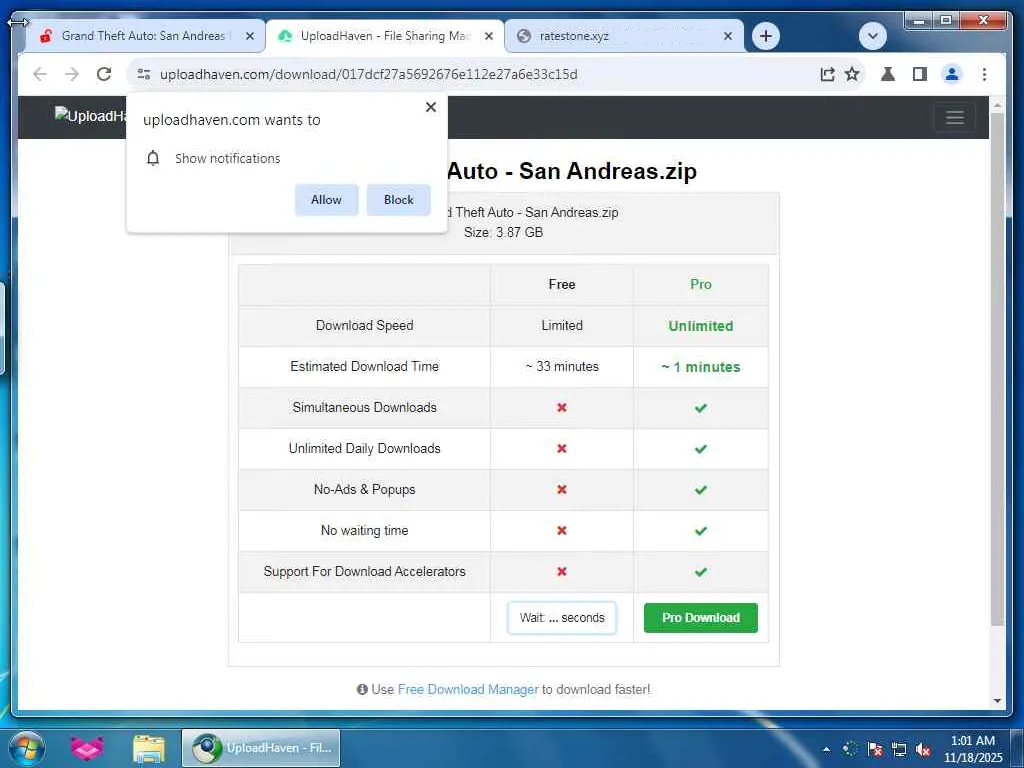The width and height of the screenshot is (1024, 768).
Task: Click green check for No waiting time
Action: [701, 531]
